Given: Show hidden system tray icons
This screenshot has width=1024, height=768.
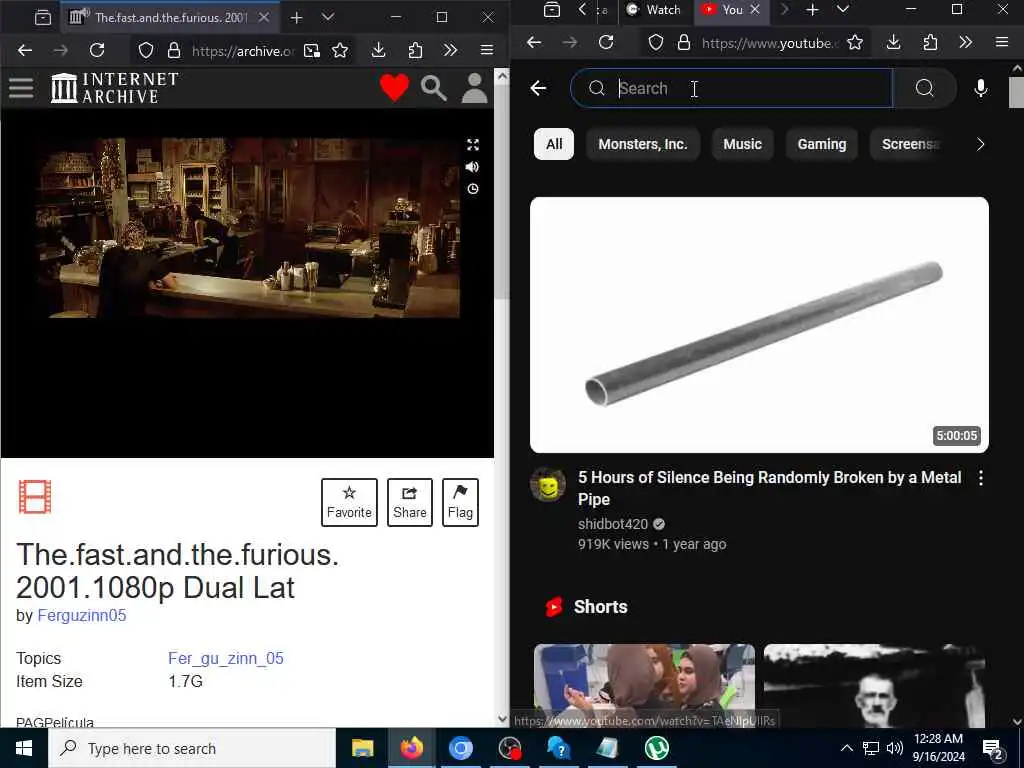Looking at the screenshot, I should [x=846, y=748].
